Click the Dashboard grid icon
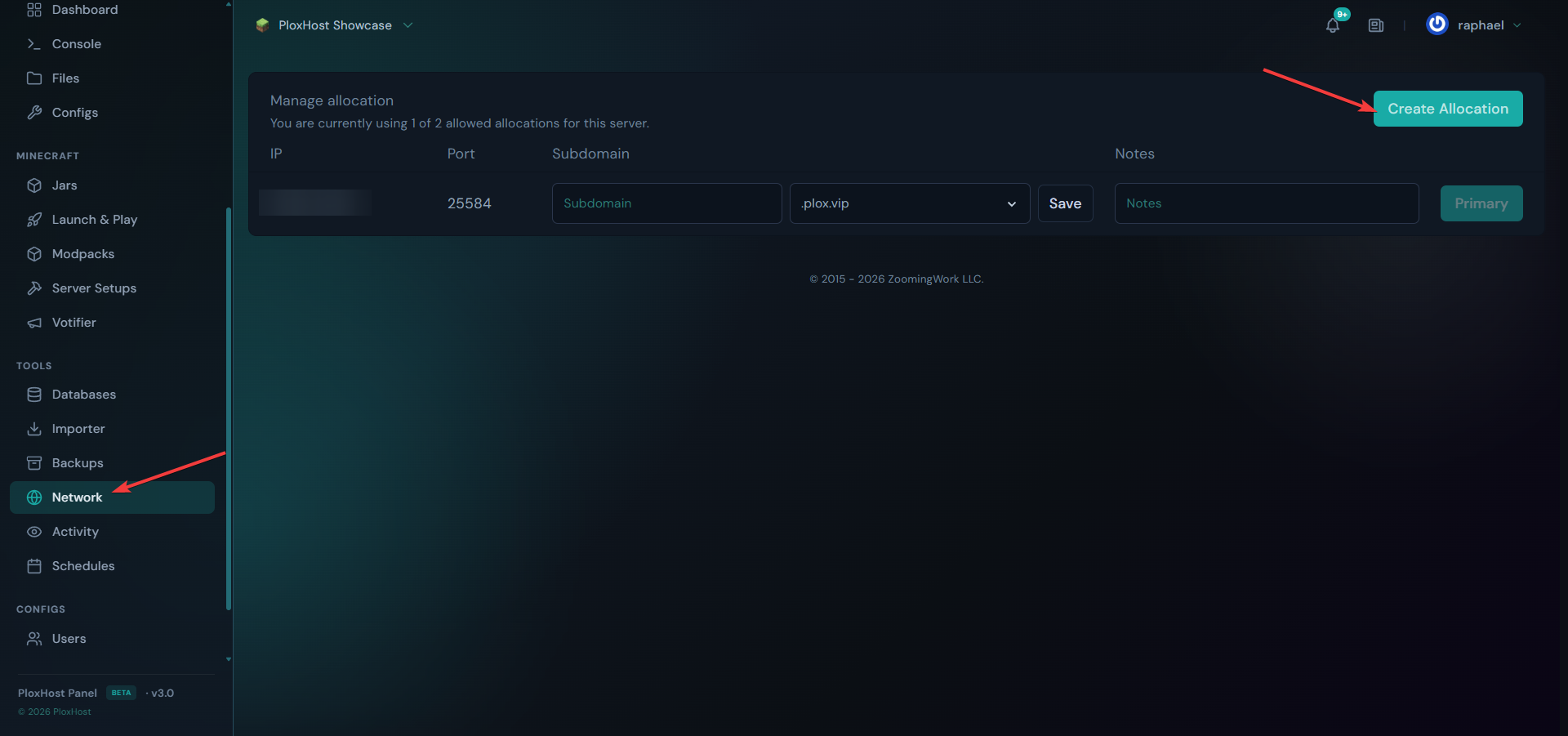The width and height of the screenshot is (1568, 736). [x=34, y=10]
